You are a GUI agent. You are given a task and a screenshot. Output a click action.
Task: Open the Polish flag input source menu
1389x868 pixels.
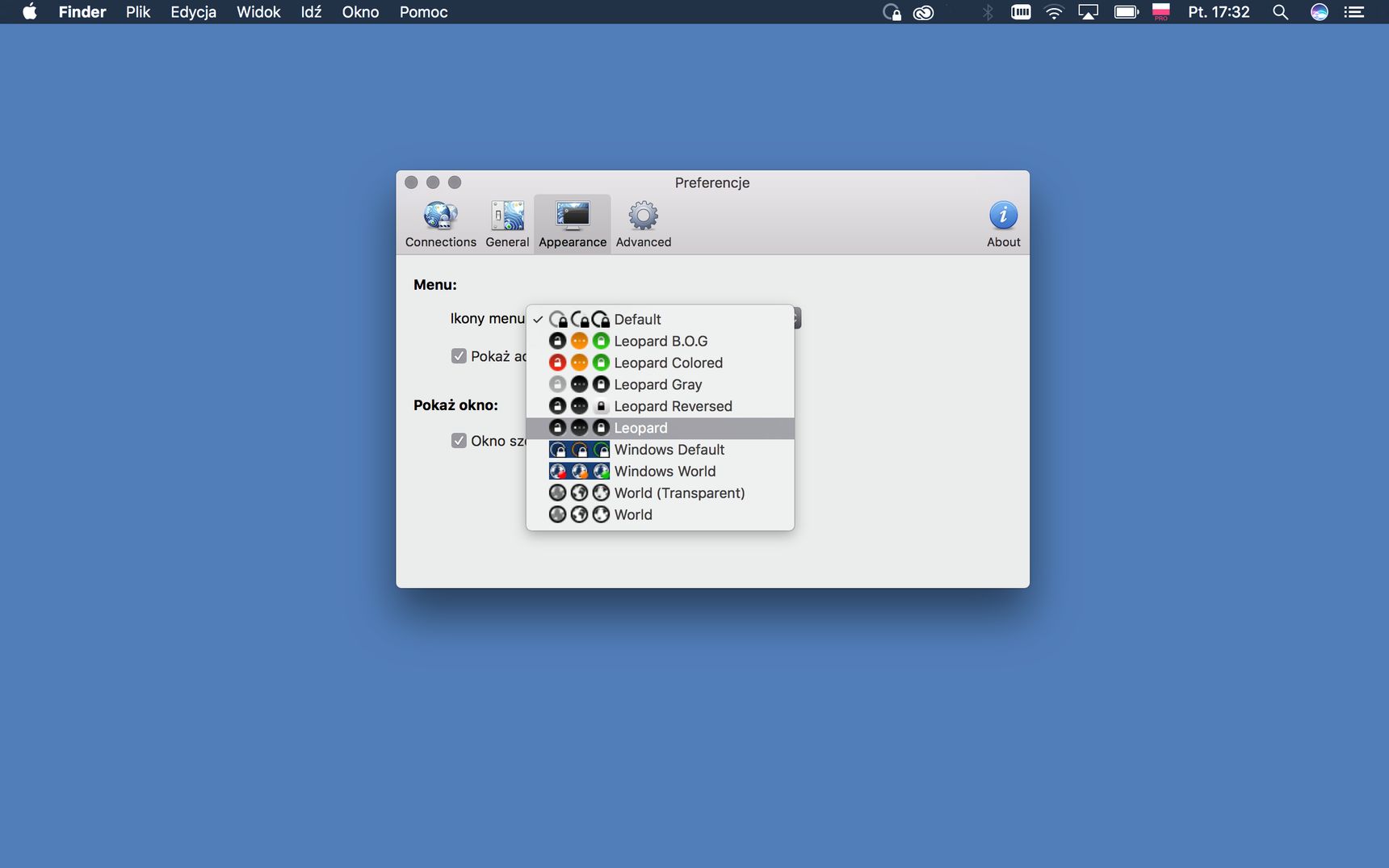(x=1161, y=12)
